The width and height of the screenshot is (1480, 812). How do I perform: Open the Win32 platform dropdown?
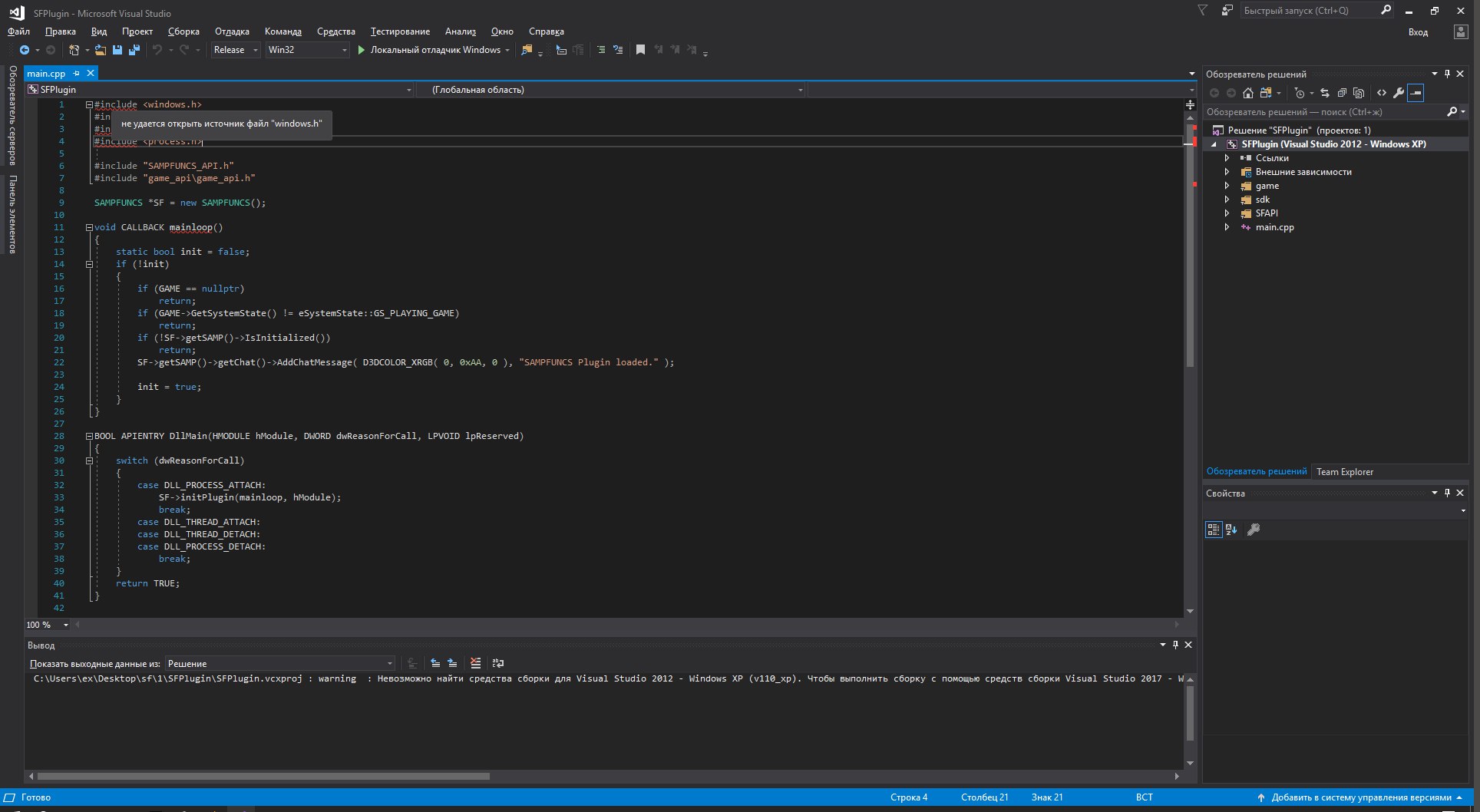[308, 50]
